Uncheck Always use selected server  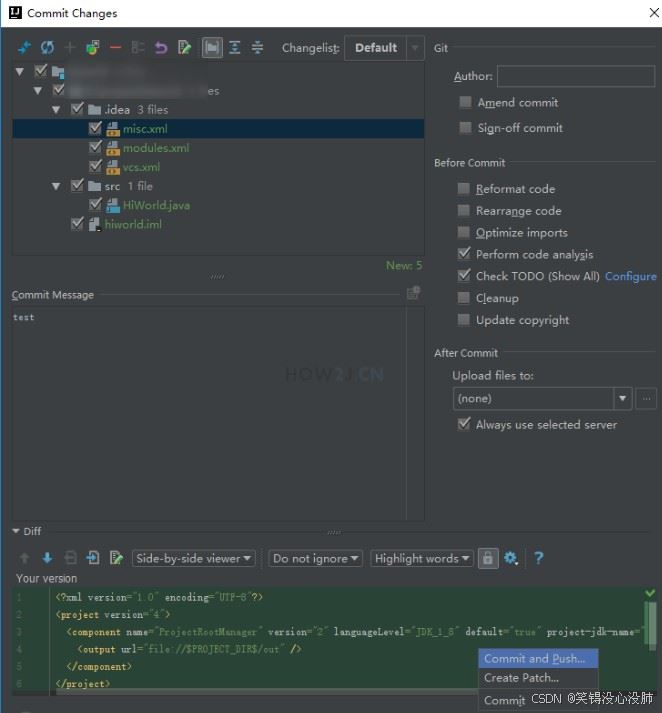coord(463,424)
